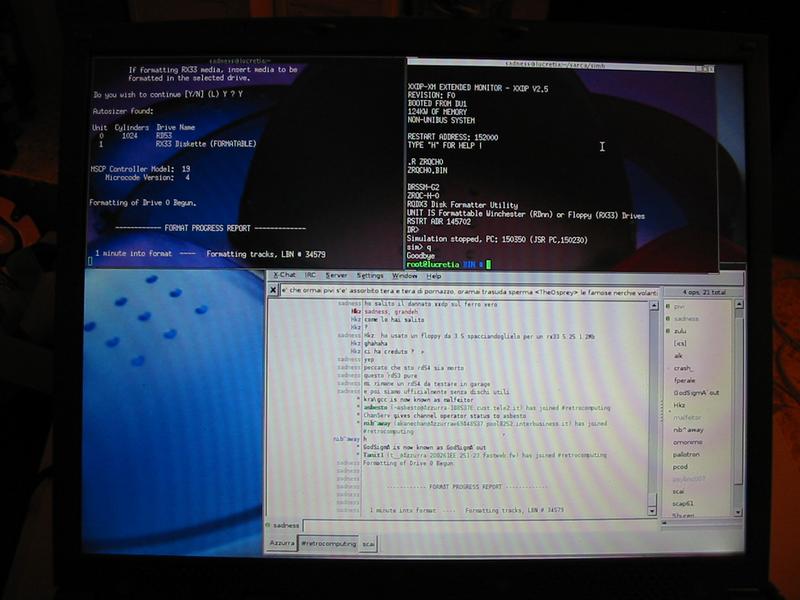Select user fperale in the user list

click(x=684, y=380)
